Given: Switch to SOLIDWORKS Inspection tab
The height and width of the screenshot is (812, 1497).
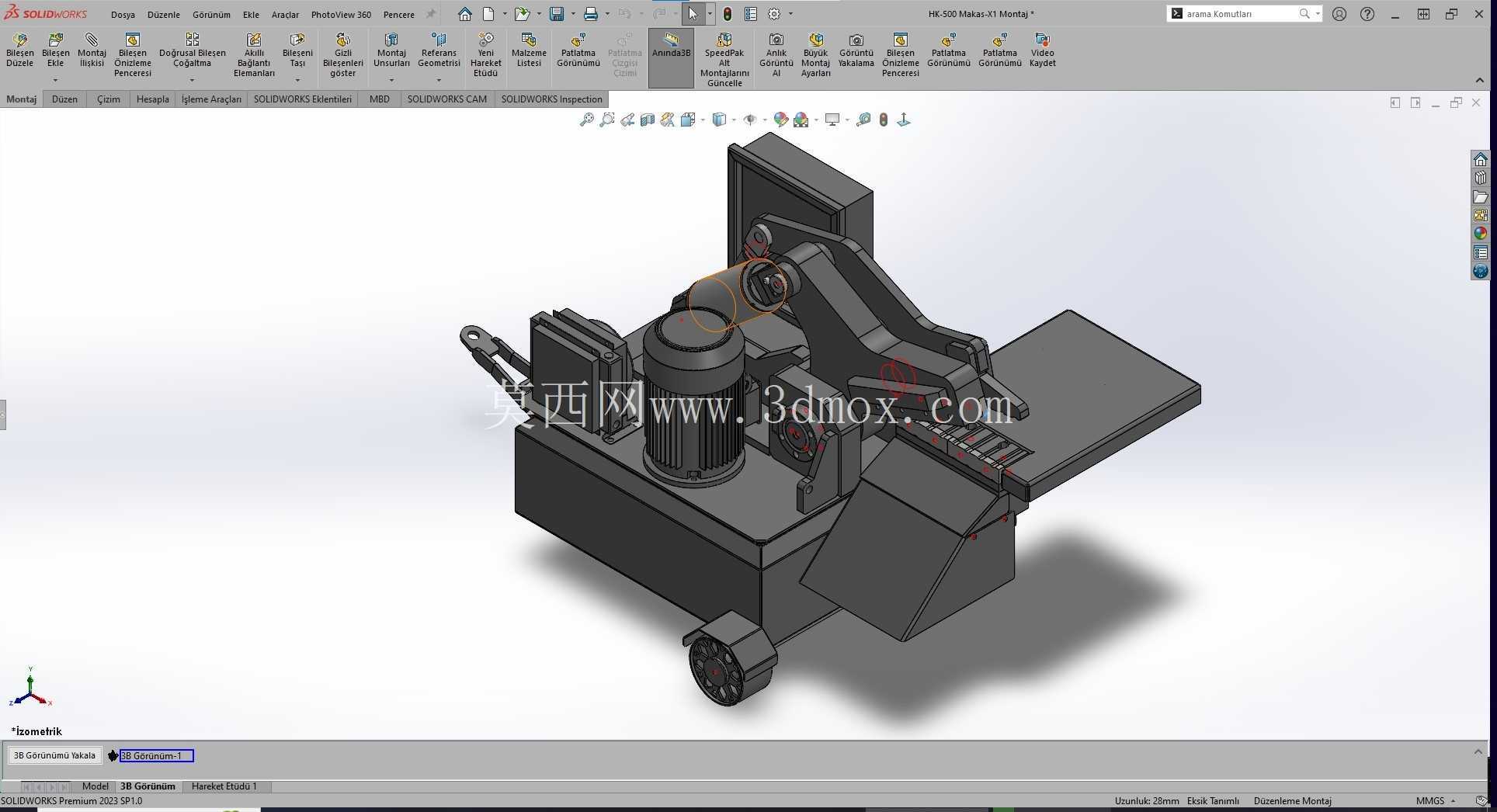Looking at the screenshot, I should coord(551,99).
